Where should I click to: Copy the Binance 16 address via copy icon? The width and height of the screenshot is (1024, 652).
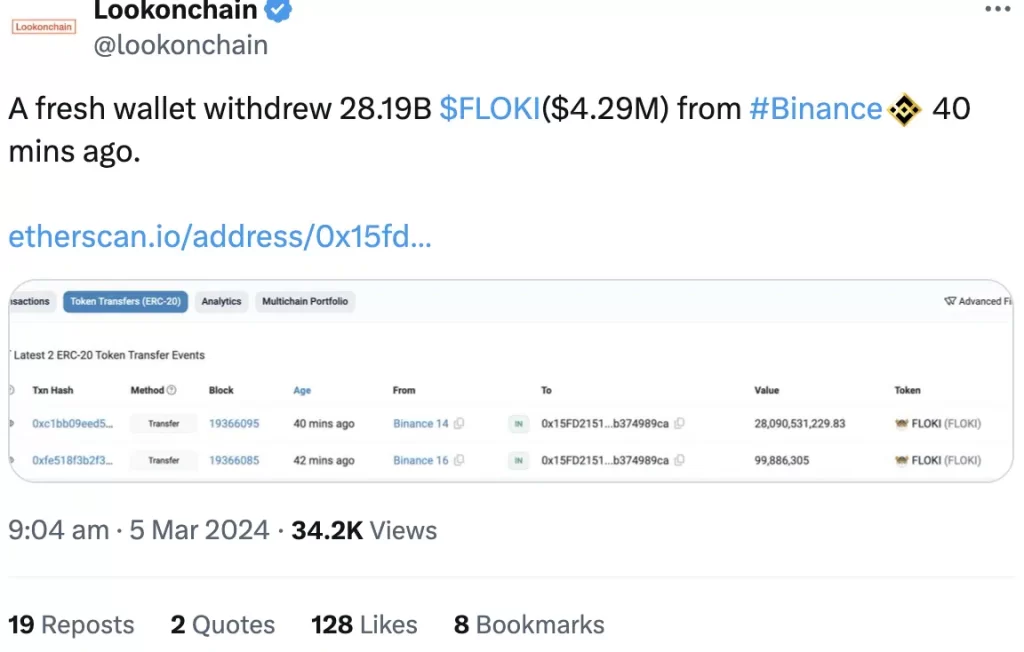[x=459, y=461]
